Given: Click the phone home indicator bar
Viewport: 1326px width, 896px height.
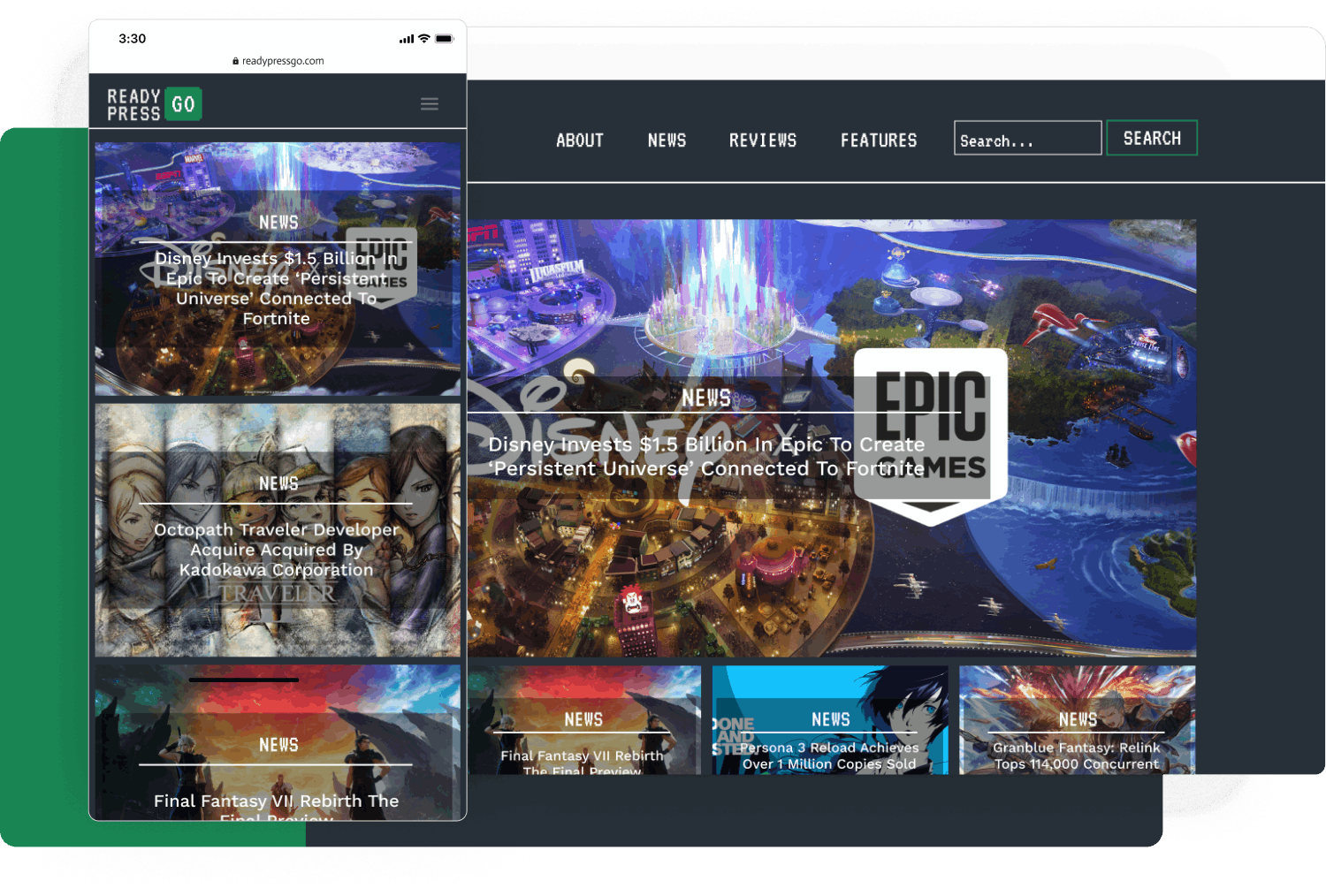Looking at the screenshot, I should tap(243, 680).
